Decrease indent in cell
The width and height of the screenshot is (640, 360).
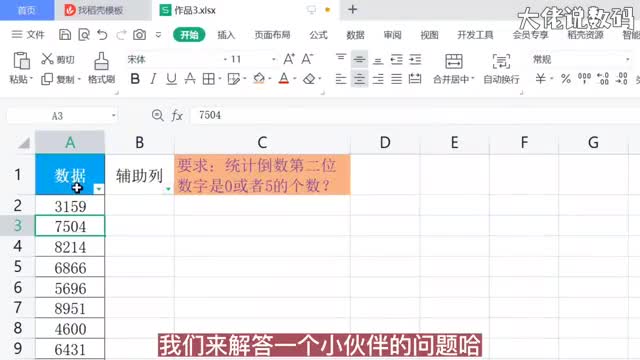[396, 60]
